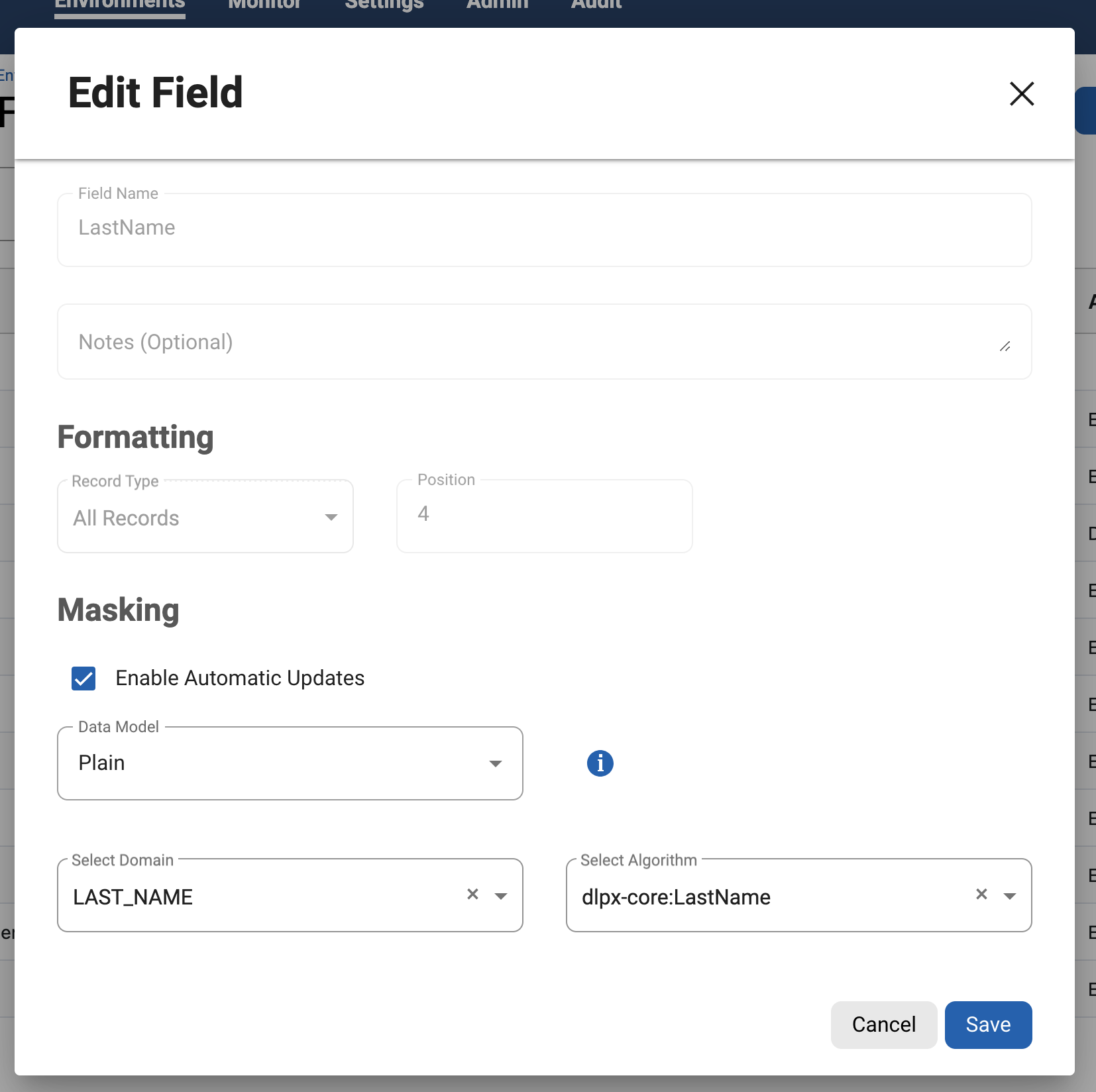
Task: Open the Settings tab
Action: (384, 5)
